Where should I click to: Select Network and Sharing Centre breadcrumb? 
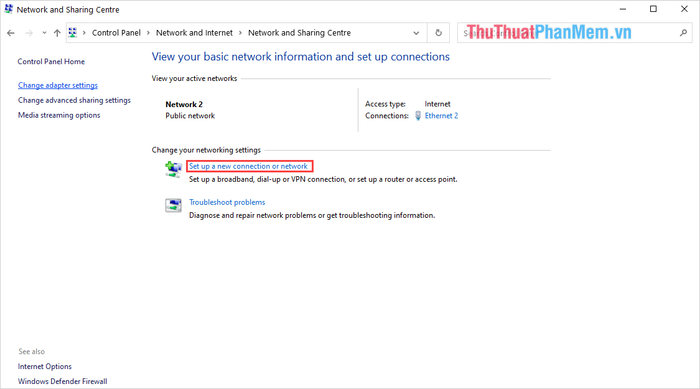(299, 33)
